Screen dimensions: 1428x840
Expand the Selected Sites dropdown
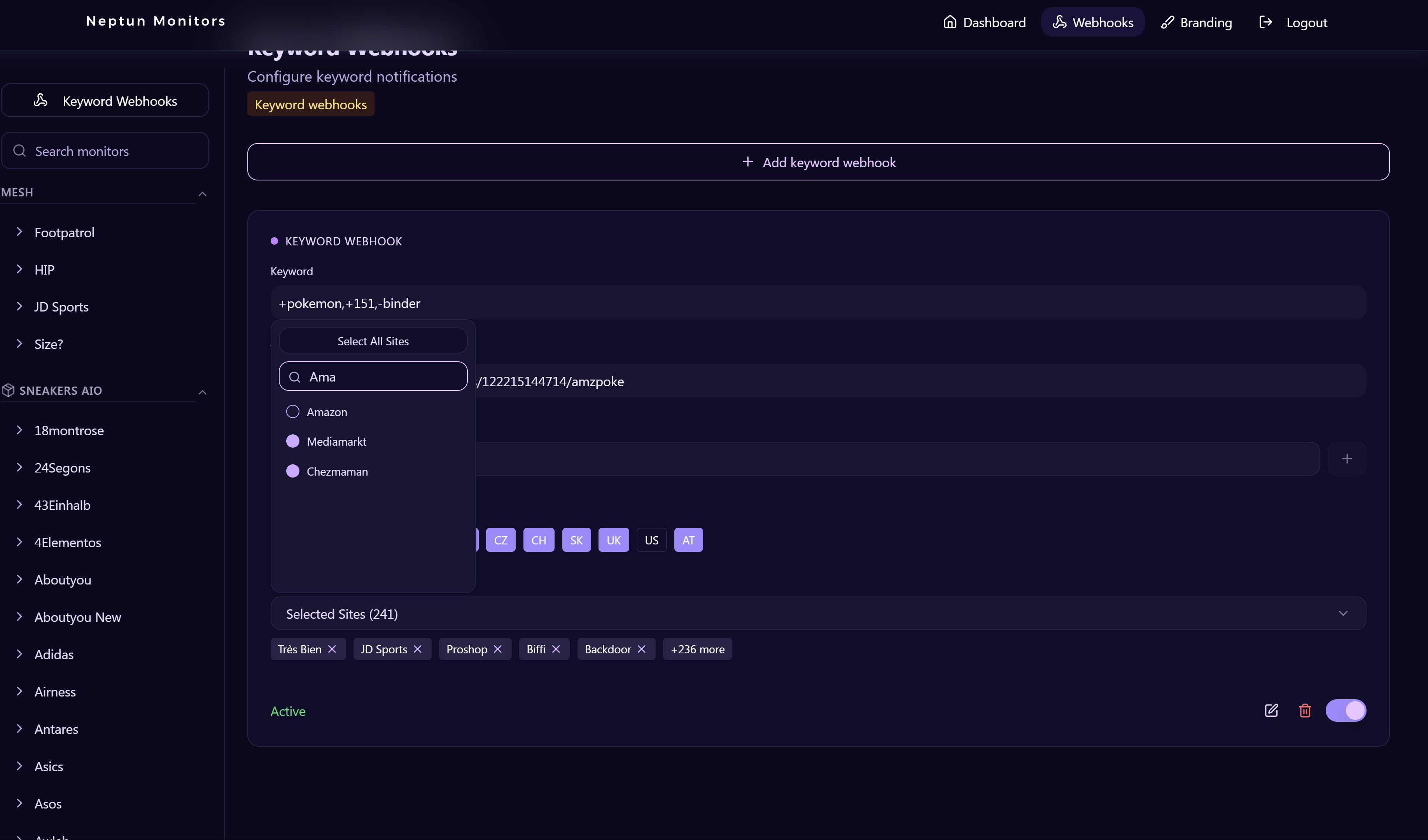pos(1342,613)
